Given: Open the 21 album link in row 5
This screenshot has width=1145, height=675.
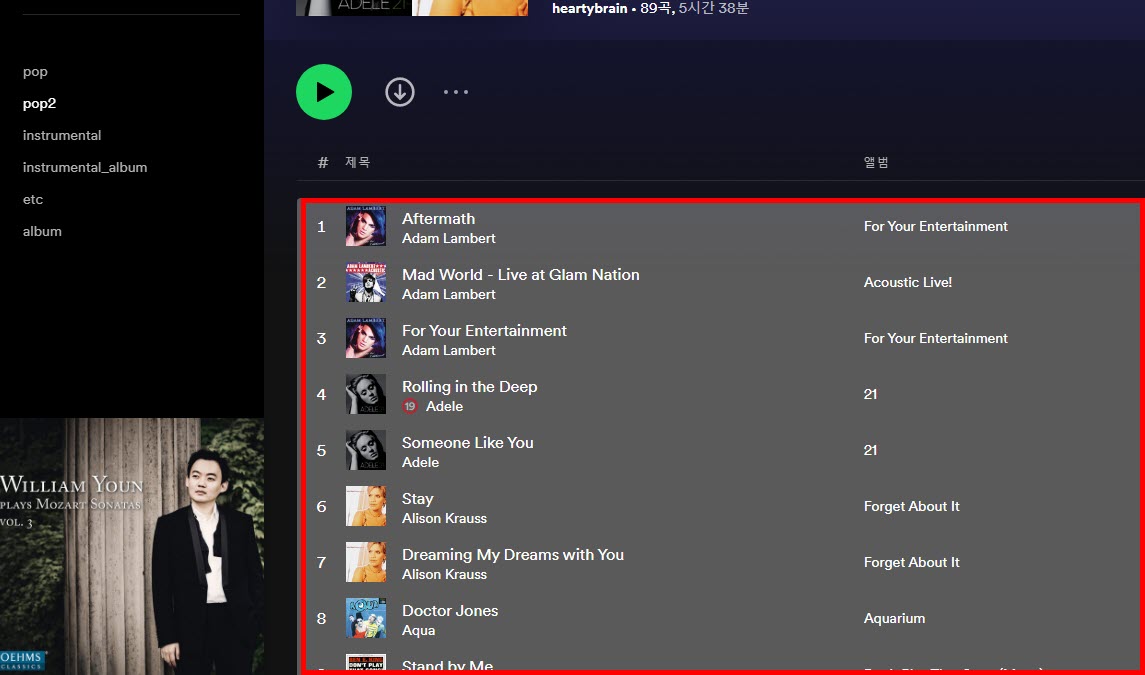Looking at the screenshot, I should pos(870,451).
